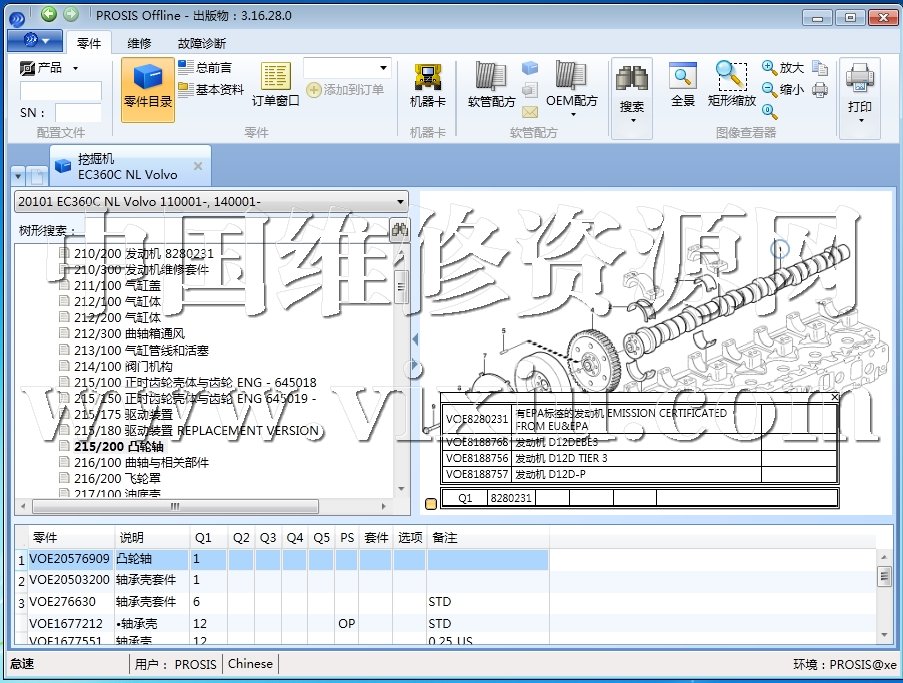This screenshot has width=903, height=683.
Task: Close the popup parts table overlay
Action: click(x=835, y=397)
